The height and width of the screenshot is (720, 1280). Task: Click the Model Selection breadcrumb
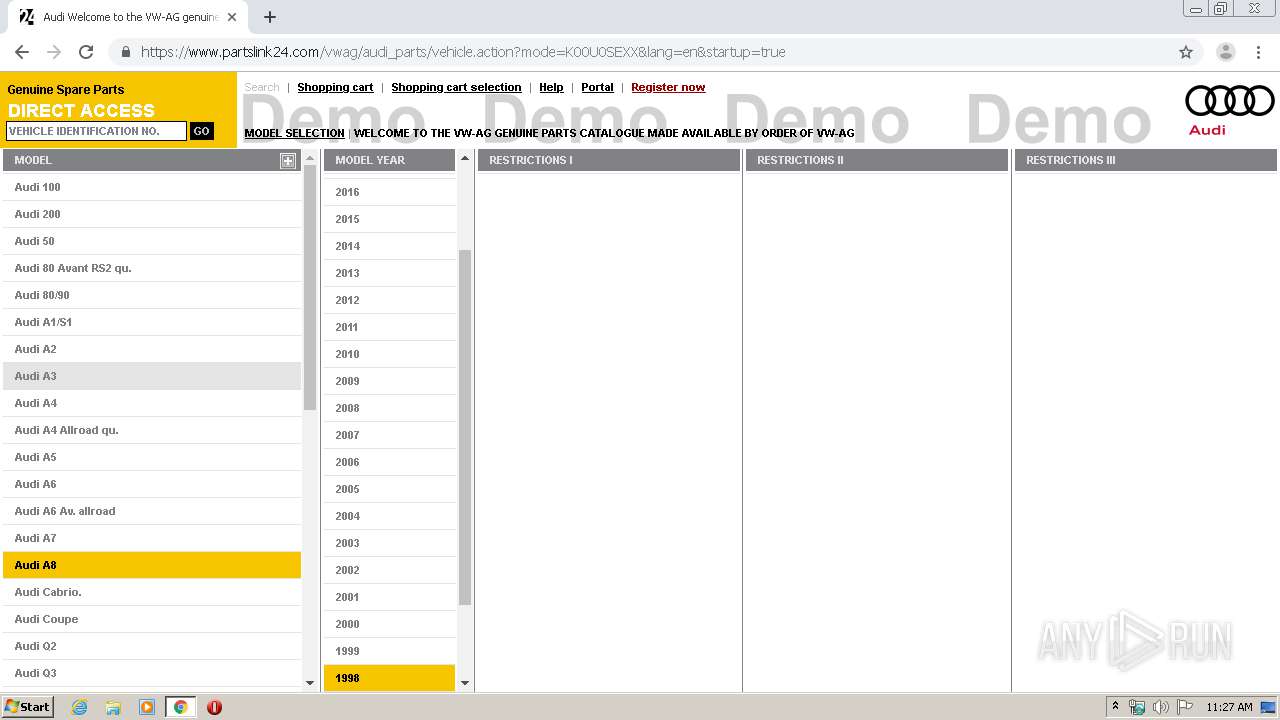294,133
